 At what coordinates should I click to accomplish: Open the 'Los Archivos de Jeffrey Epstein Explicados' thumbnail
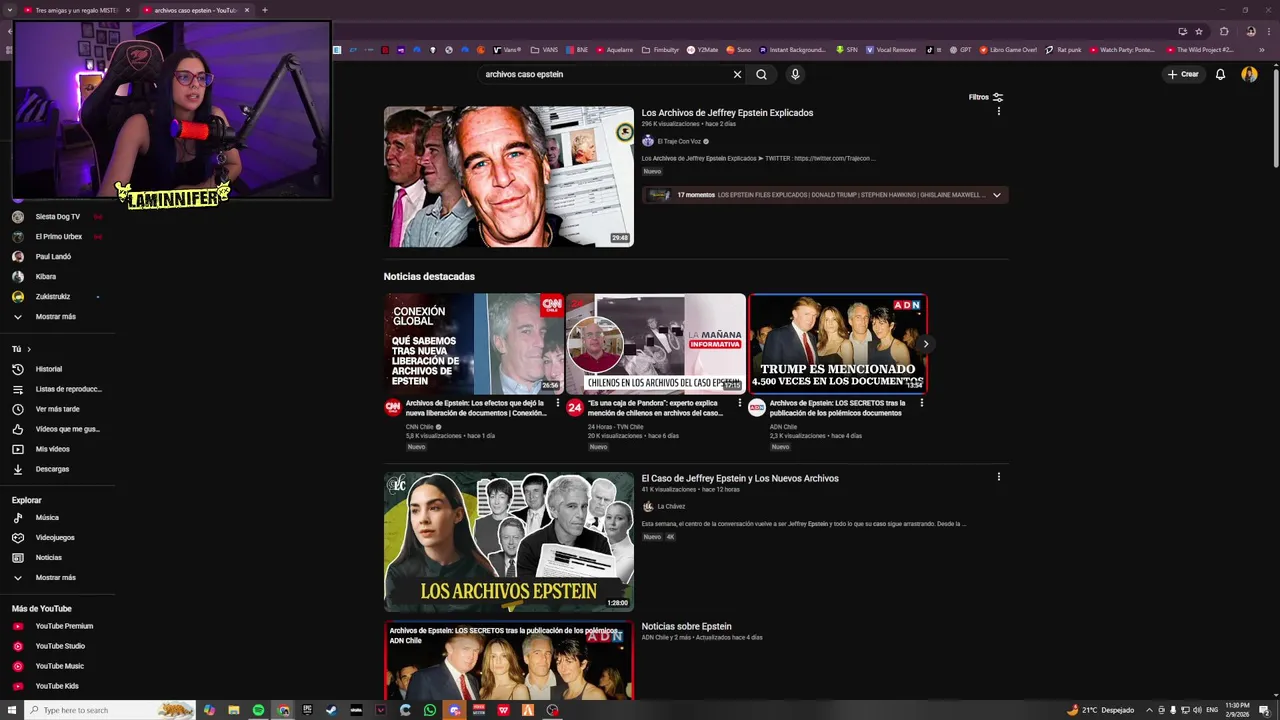pos(508,176)
